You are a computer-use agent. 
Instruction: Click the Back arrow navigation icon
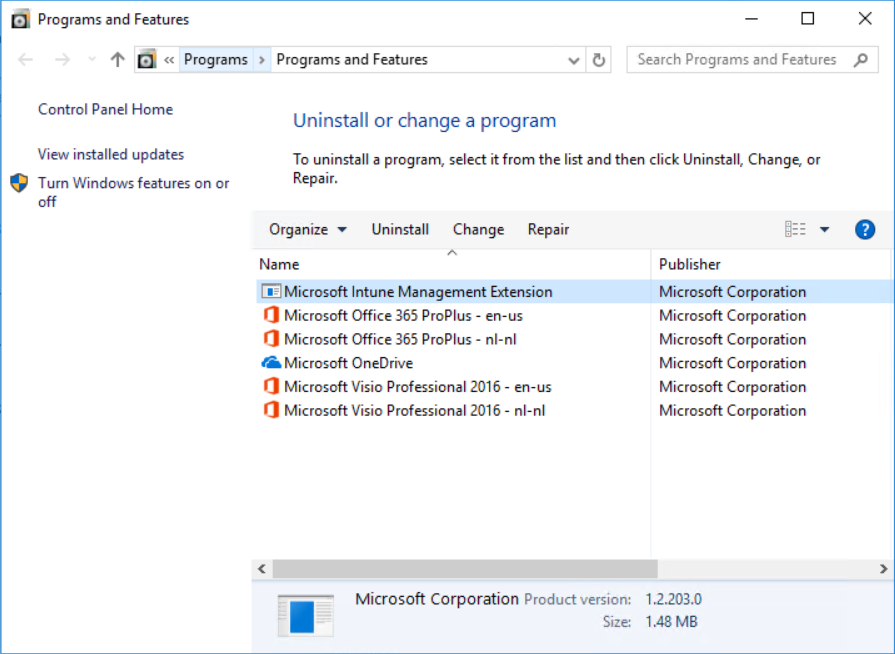(x=26, y=59)
